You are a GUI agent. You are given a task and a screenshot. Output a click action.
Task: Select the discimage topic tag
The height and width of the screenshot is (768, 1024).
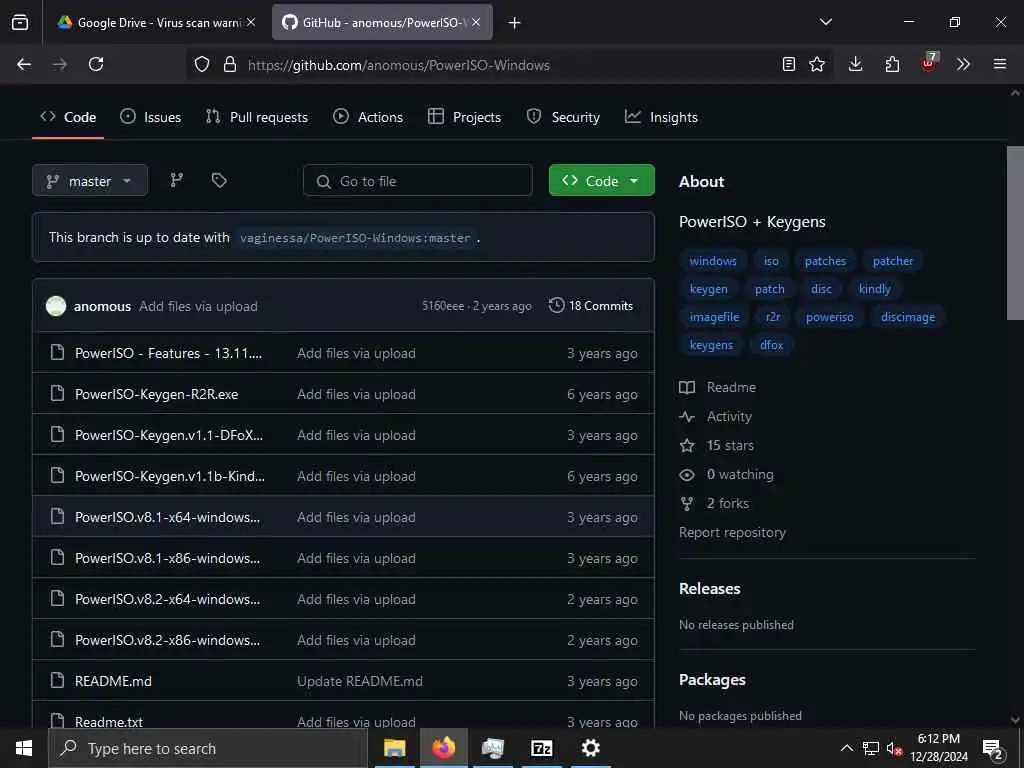(908, 317)
